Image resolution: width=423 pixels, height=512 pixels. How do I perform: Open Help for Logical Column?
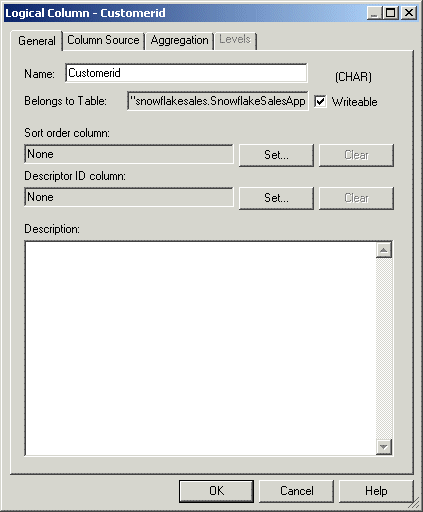pyautogui.click(x=376, y=491)
